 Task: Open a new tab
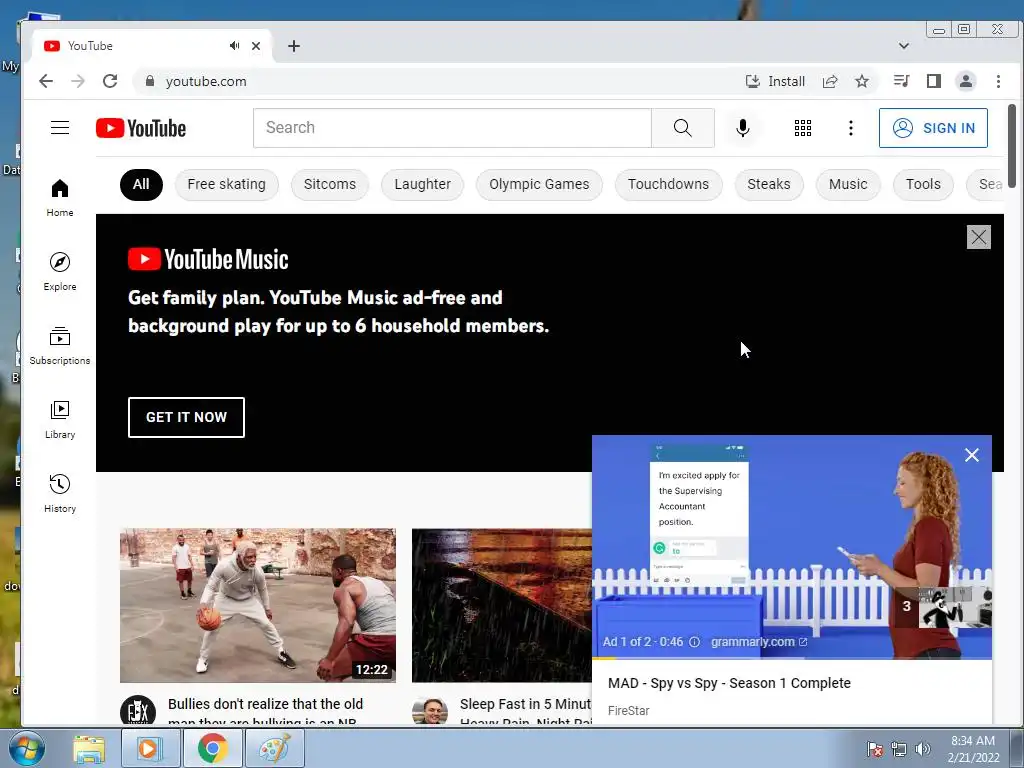pyautogui.click(x=294, y=46)
